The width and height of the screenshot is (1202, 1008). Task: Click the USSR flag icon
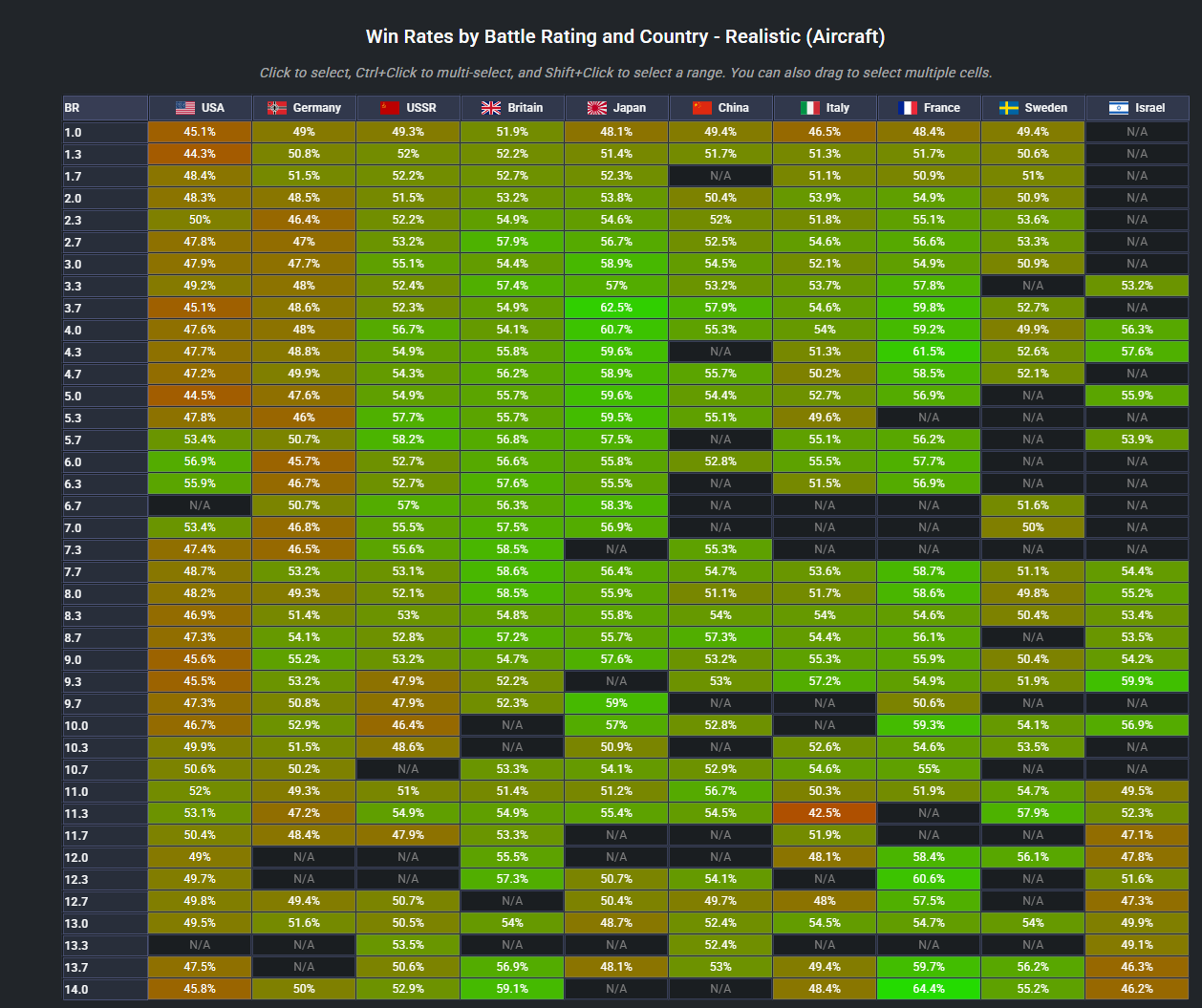[x=390, y=108]
